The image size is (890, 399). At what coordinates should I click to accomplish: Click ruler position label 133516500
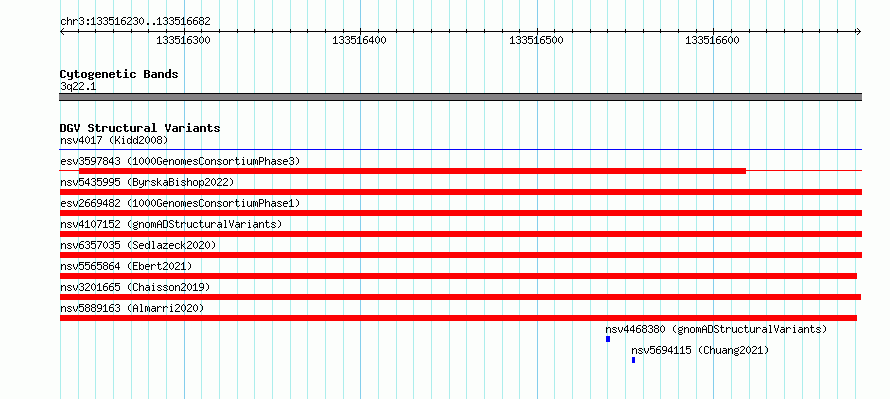[x=536, y=41]
